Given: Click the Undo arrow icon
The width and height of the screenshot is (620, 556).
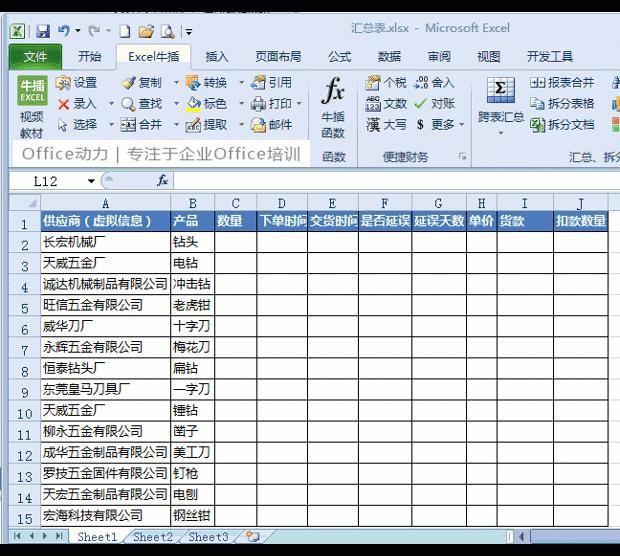Looking at the screenshot, I should tap(64, 31).
